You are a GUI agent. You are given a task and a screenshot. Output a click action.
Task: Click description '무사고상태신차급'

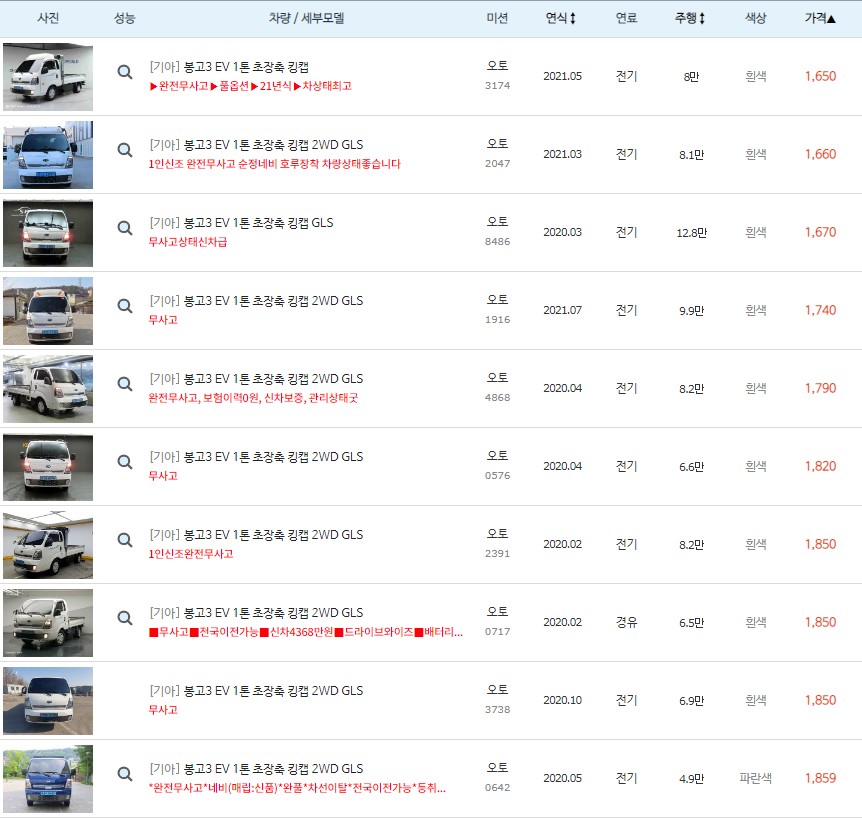coord(187,242)
